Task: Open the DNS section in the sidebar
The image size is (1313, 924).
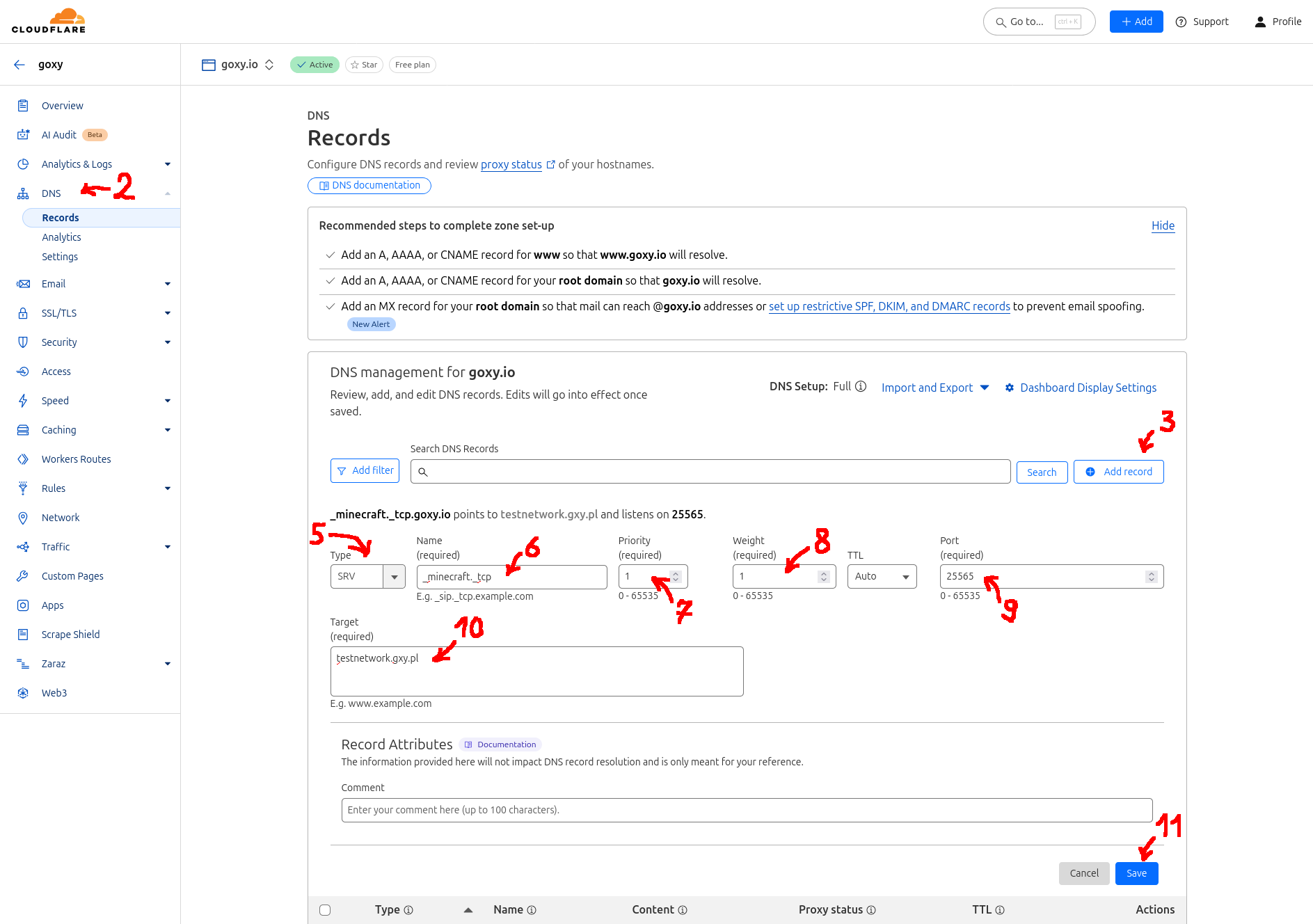Action: (x=51, y=193)
